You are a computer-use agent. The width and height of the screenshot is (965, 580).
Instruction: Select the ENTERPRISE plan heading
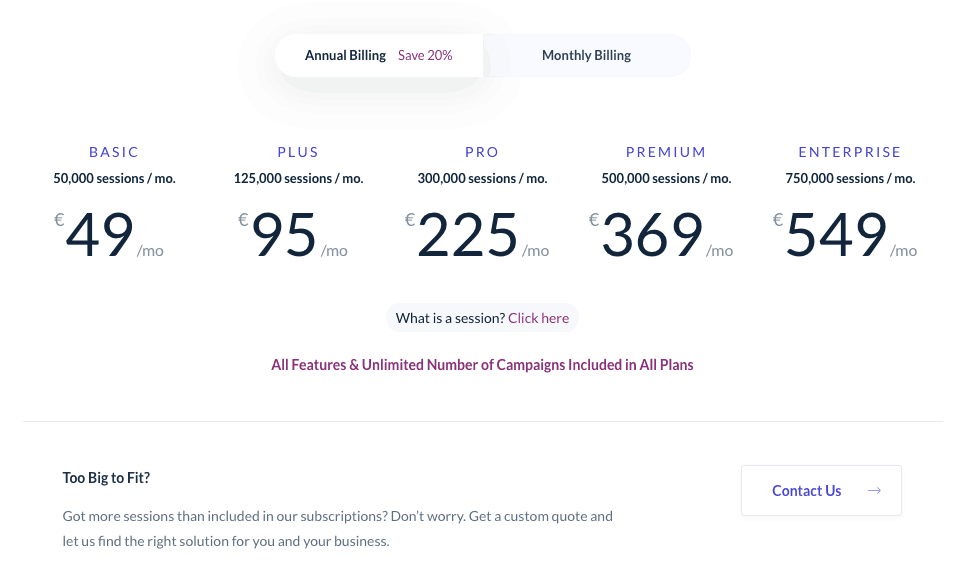(x=850, y=152)
